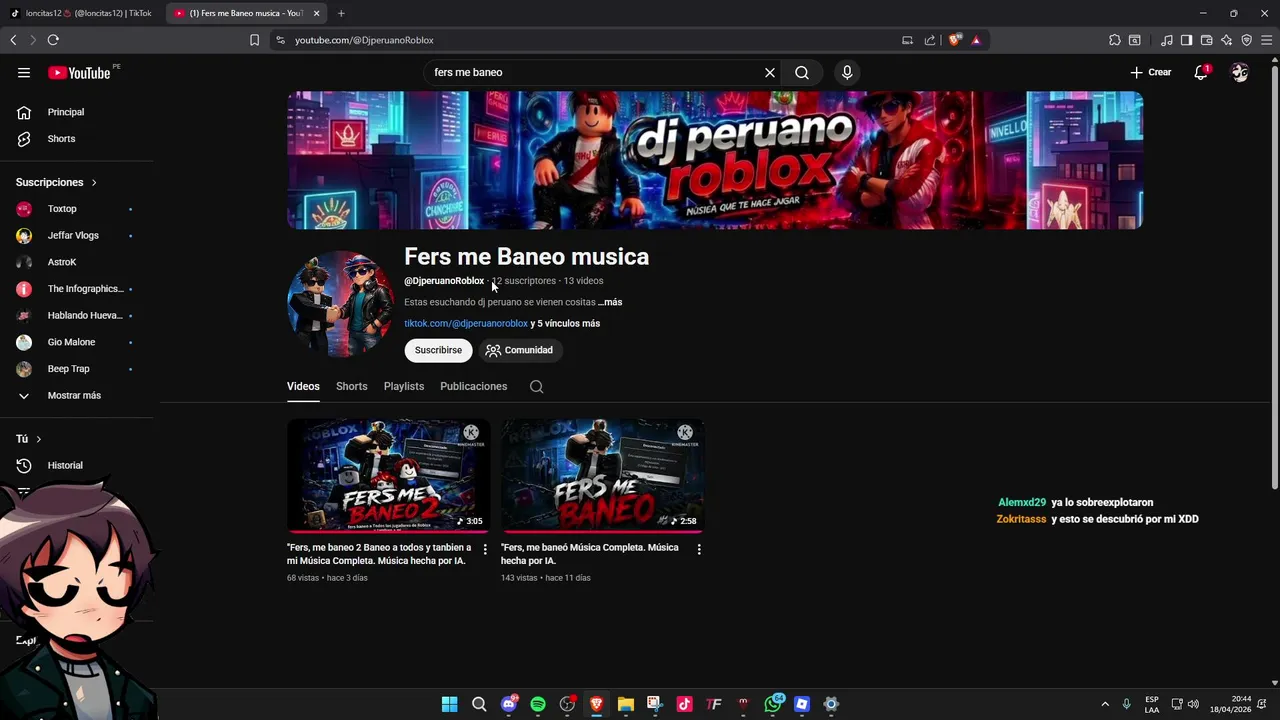Go back with the browser back arrow
Screen dimensions: 1280x720
point(13,40)
